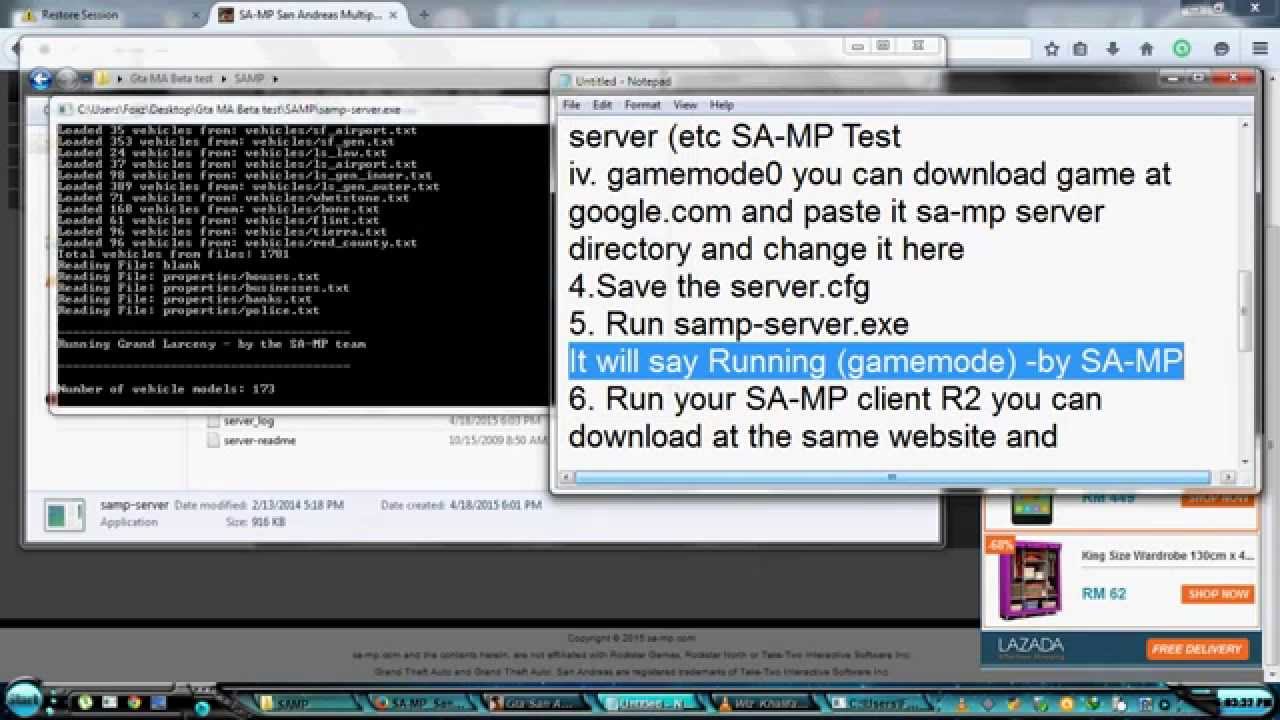The image size is (1280, 720).
Task: Open Notepad Format menu
Action: pos(643,104)
